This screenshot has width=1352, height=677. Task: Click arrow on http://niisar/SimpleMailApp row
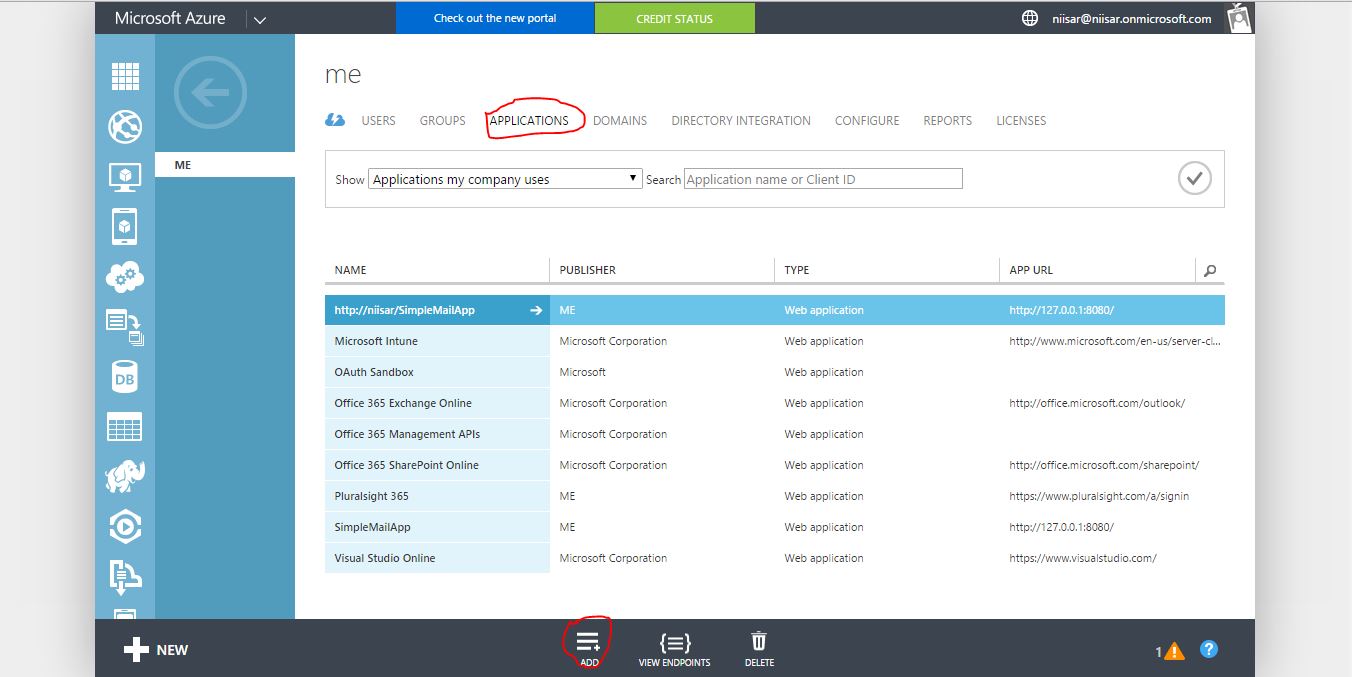point(536,310)
